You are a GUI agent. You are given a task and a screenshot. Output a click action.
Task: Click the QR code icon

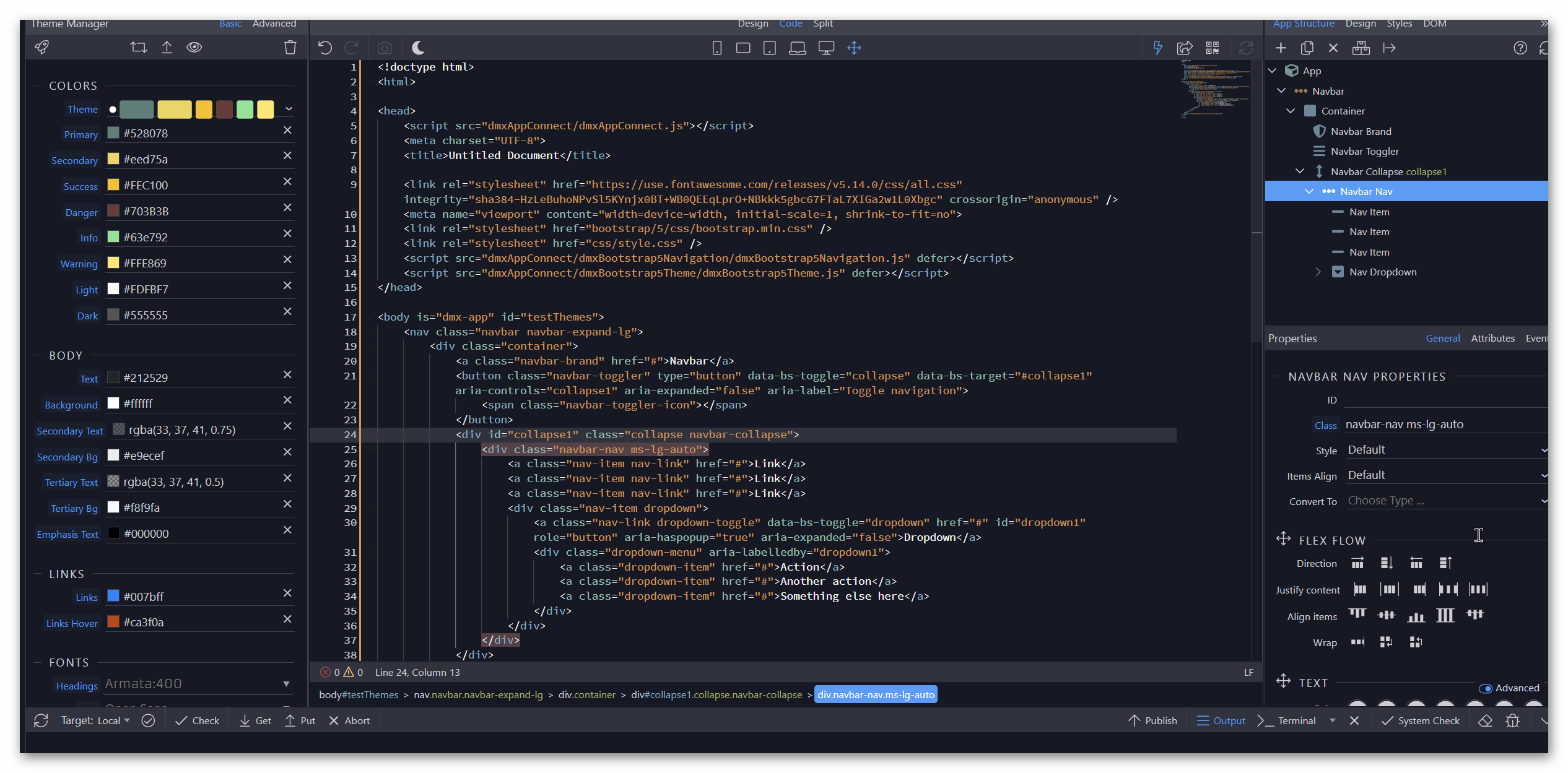coord(1213,48)
